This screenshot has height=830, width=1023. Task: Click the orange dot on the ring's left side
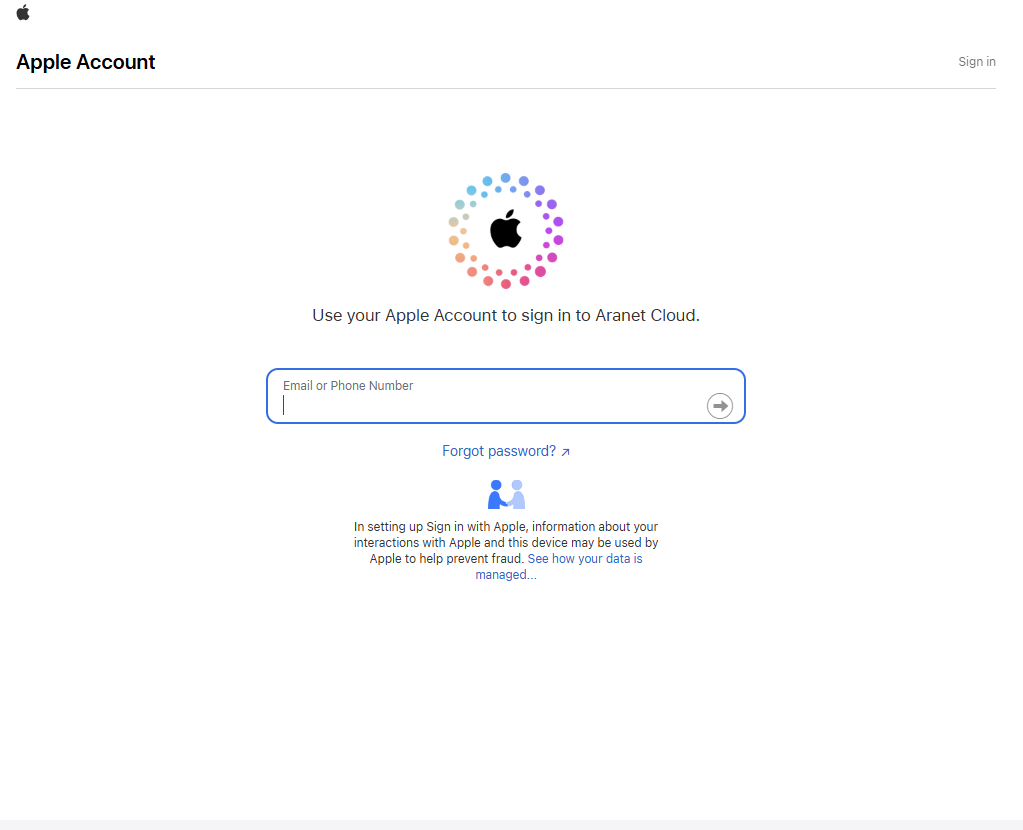[454, 240]
